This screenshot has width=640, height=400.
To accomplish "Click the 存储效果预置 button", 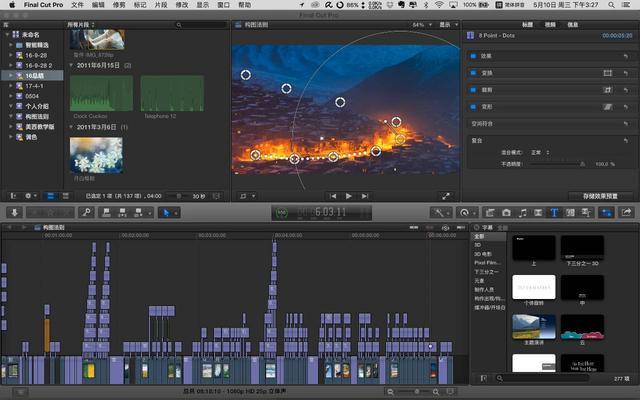I will click(x=599, y=196).
